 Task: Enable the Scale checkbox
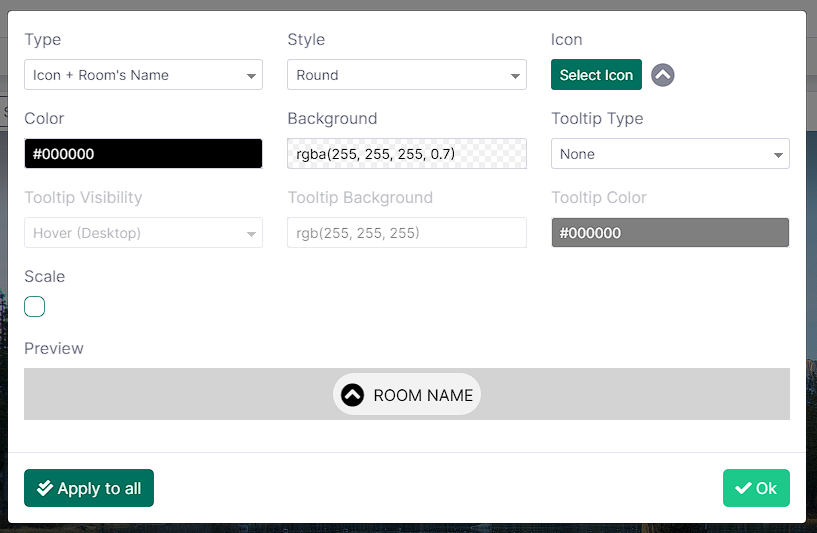tap(35, 306)
